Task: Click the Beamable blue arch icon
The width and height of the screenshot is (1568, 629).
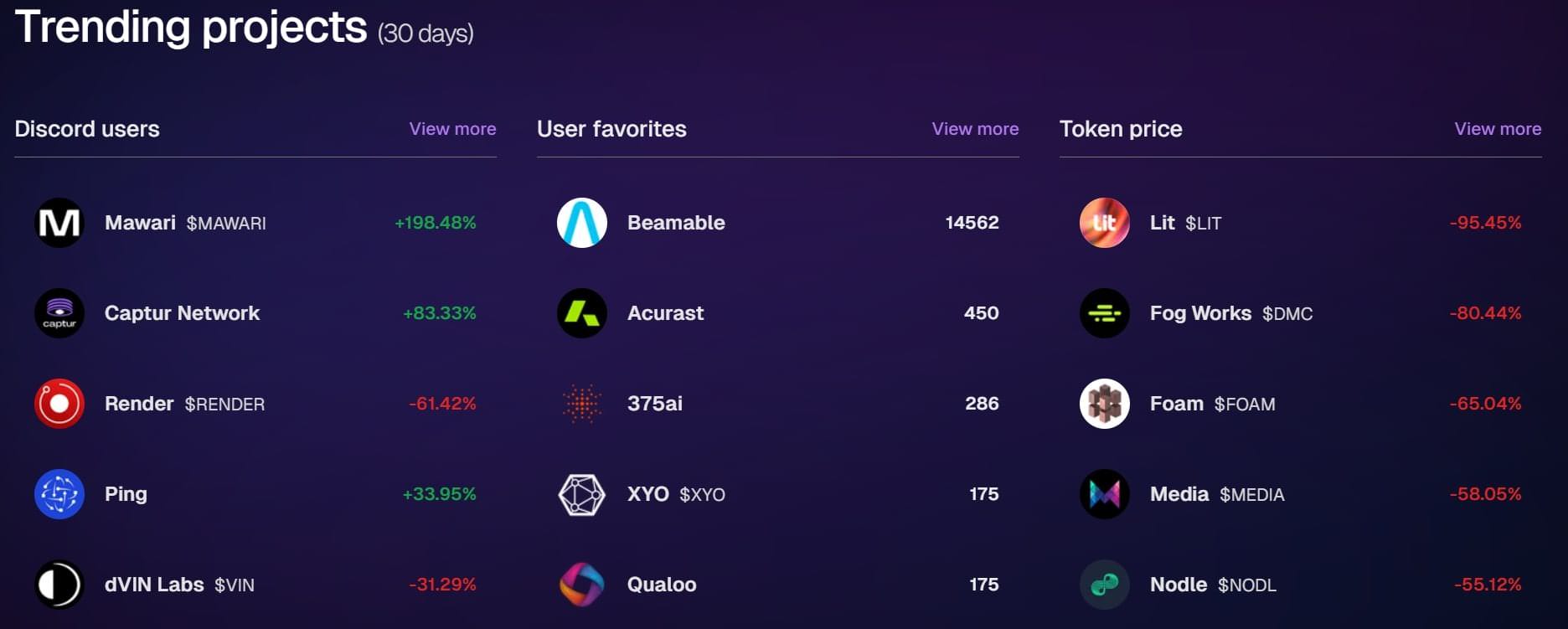Action: 582,223
